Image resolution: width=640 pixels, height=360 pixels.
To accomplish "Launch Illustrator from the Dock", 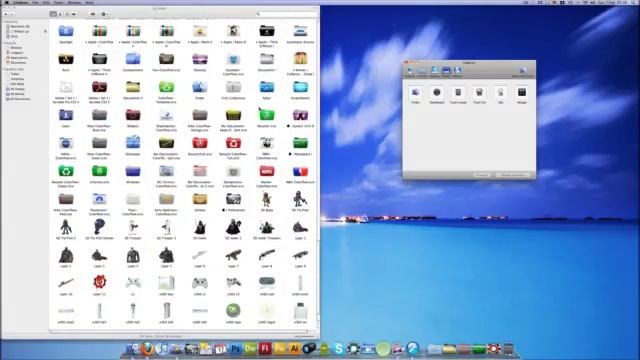I will [x=294, y=349].
